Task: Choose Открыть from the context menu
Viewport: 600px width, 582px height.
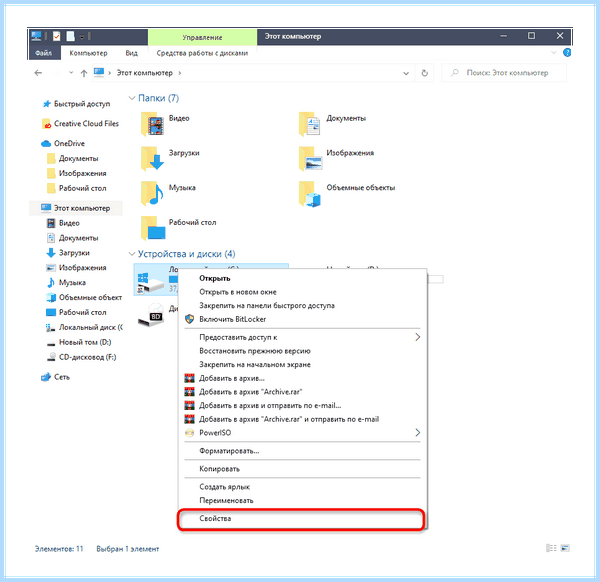Action: 302,278
